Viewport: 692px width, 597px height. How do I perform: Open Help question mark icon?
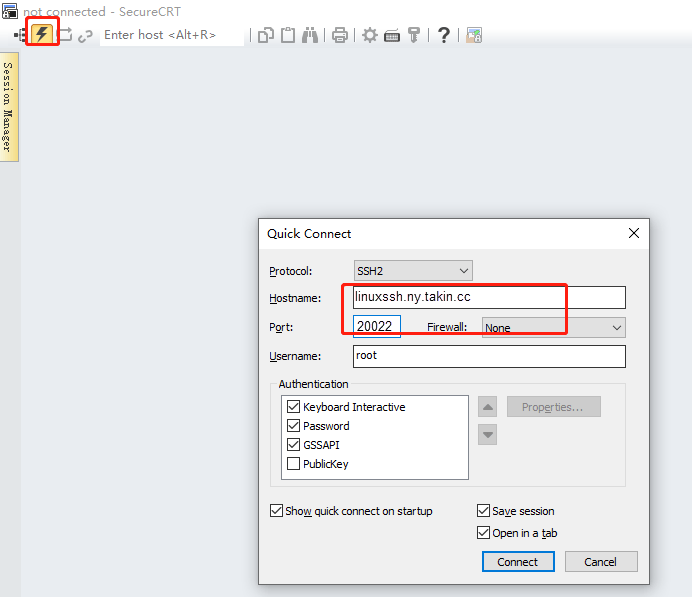pos(444,35)
